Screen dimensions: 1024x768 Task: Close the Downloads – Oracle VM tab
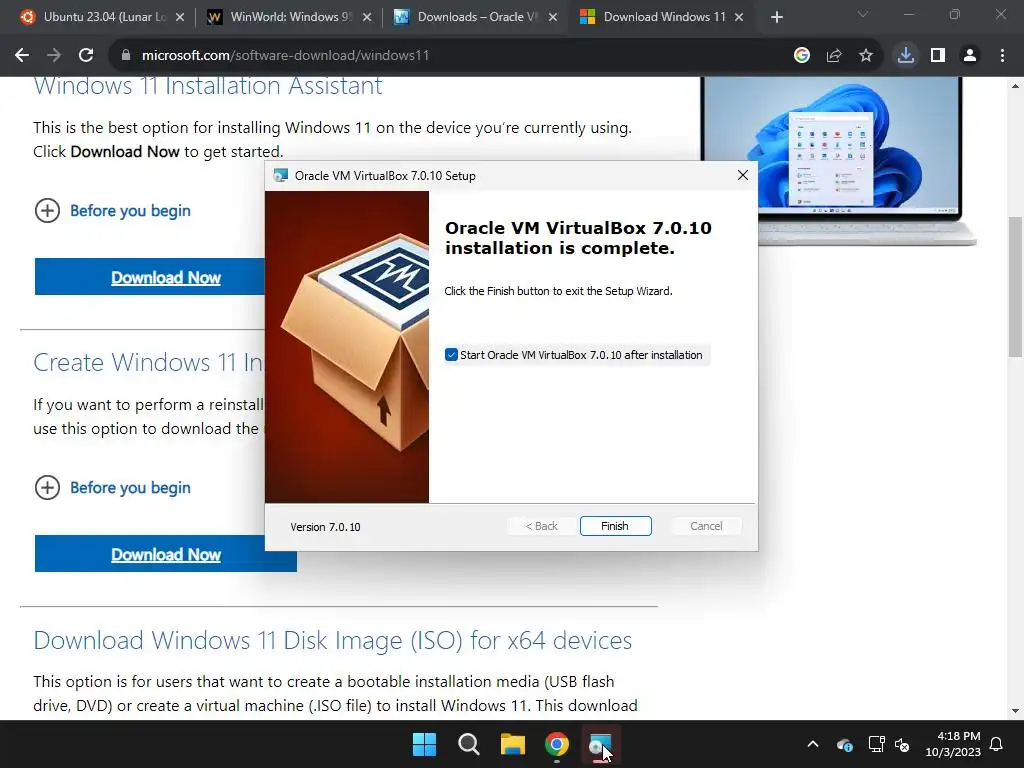[553, 17]
